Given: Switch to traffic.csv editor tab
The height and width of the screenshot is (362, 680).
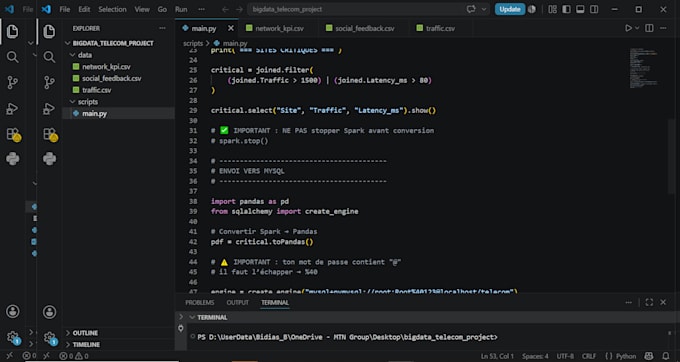Looking at the screenshot, I should pyautogui.click(x=440, y=28).
